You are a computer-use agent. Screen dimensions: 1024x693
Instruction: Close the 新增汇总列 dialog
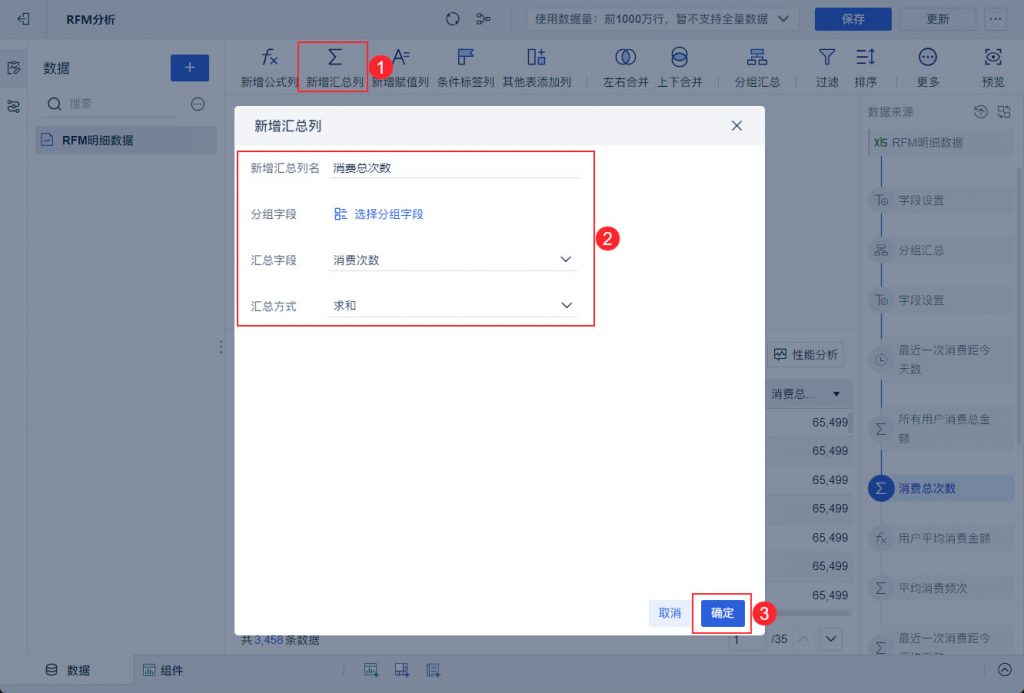737,125
